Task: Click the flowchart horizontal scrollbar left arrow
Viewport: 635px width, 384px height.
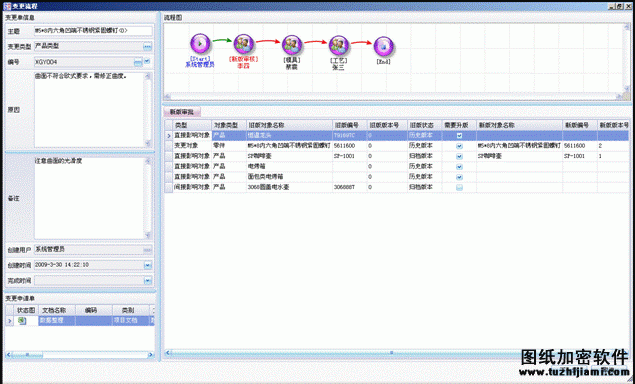Action: [x=168, y=97]
